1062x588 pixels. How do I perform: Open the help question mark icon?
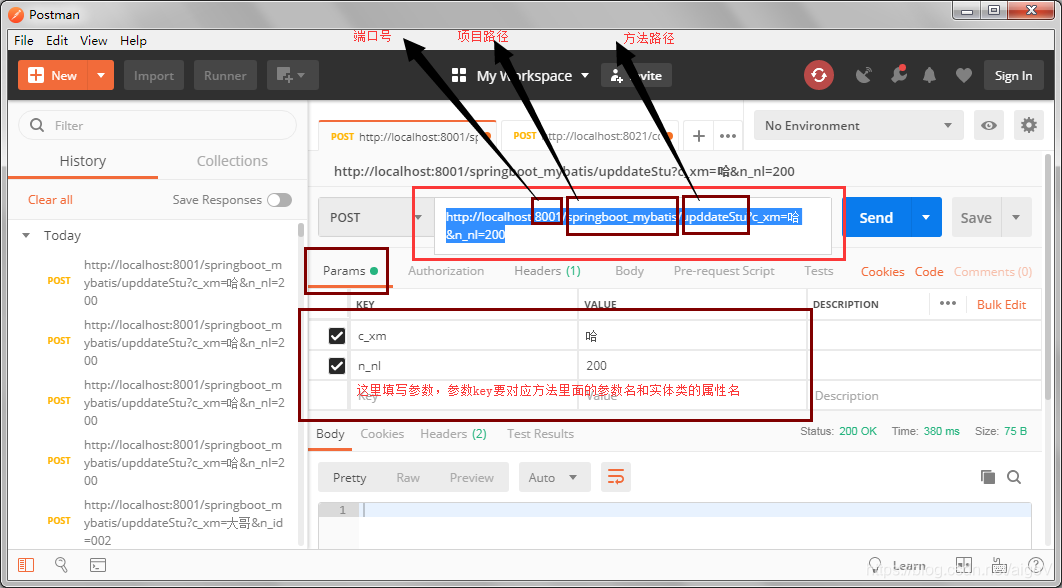[1035, 565]
